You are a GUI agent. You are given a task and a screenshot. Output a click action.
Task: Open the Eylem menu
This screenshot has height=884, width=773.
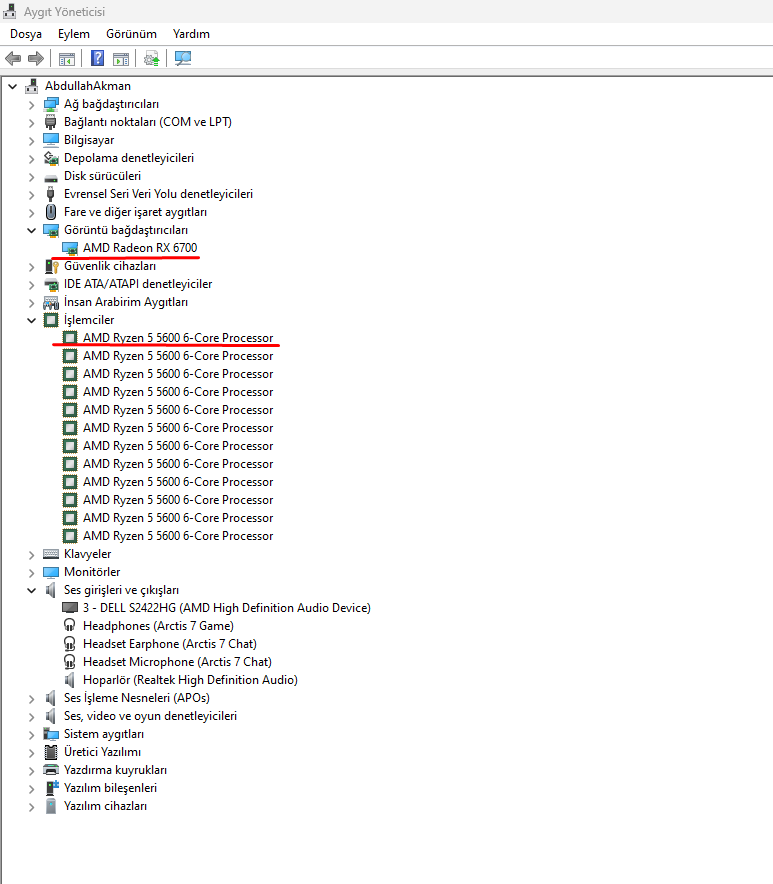point(74,34)
